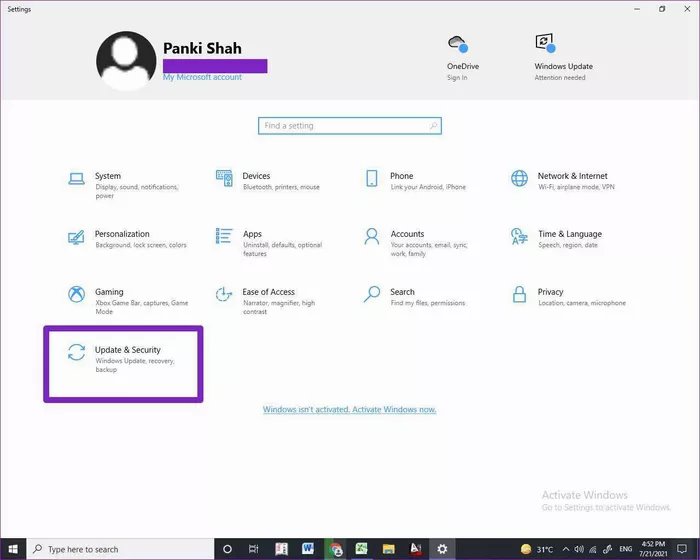Click the 'Type here to search' taskbar box
This screenshot has width=700, height=560.
pyautogui.click(x=121, y=549)
